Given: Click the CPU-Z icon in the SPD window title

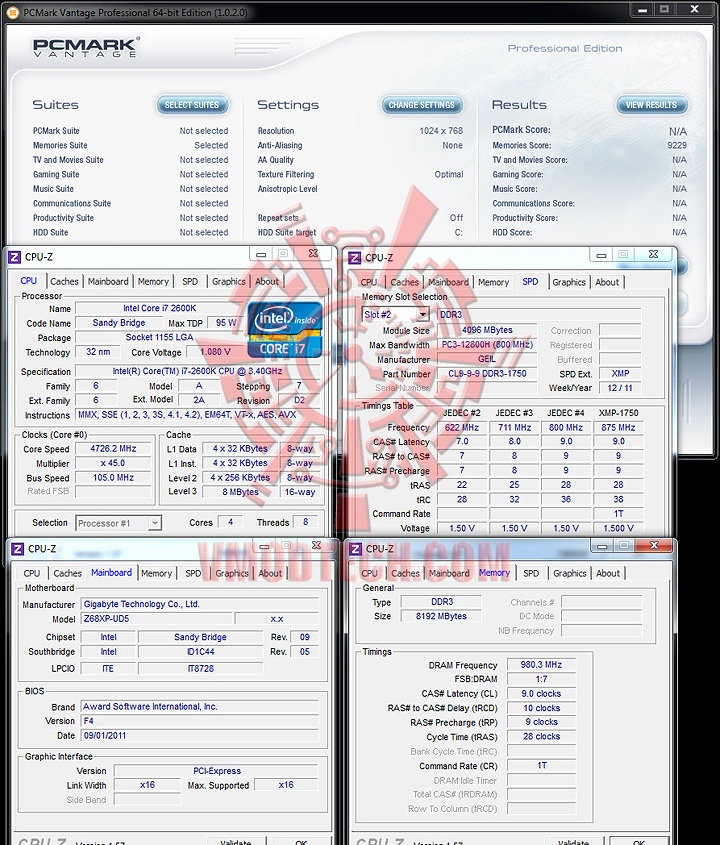Looking at the screenshot, I should pyautogui.click(x=355, y=258).
